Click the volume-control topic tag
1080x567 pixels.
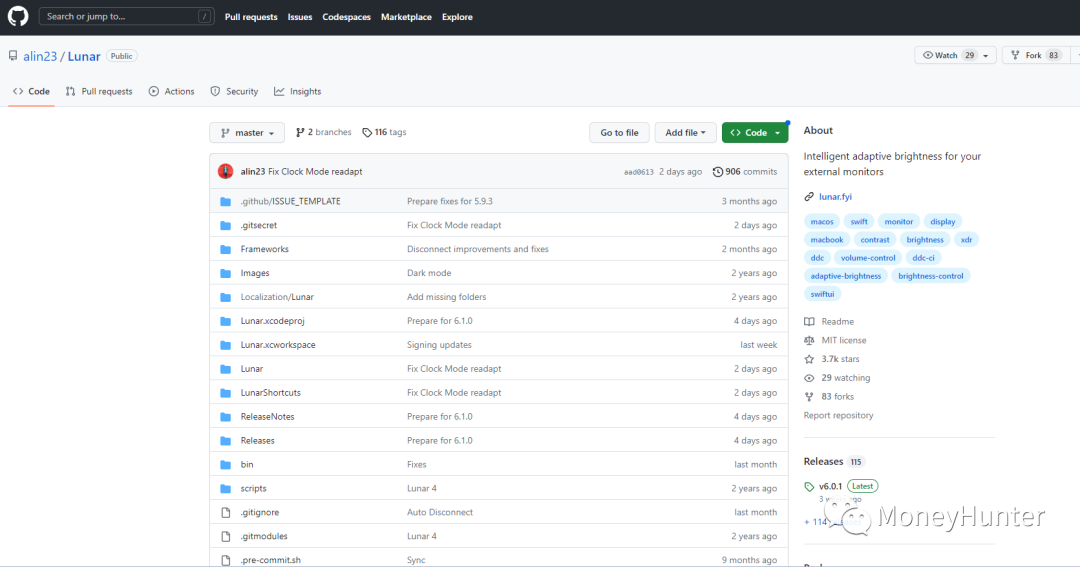(868, 258)
